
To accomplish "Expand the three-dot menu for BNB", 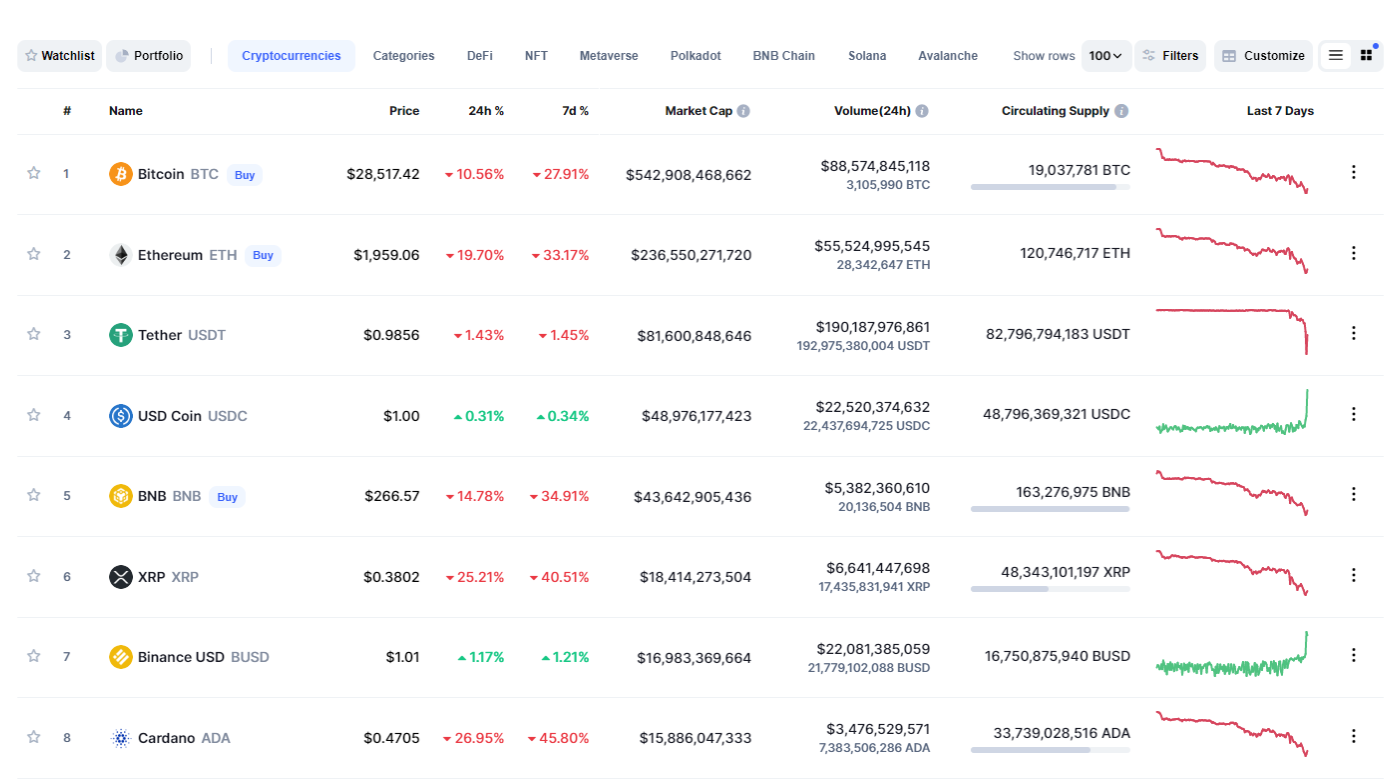I will [1353, 494].
